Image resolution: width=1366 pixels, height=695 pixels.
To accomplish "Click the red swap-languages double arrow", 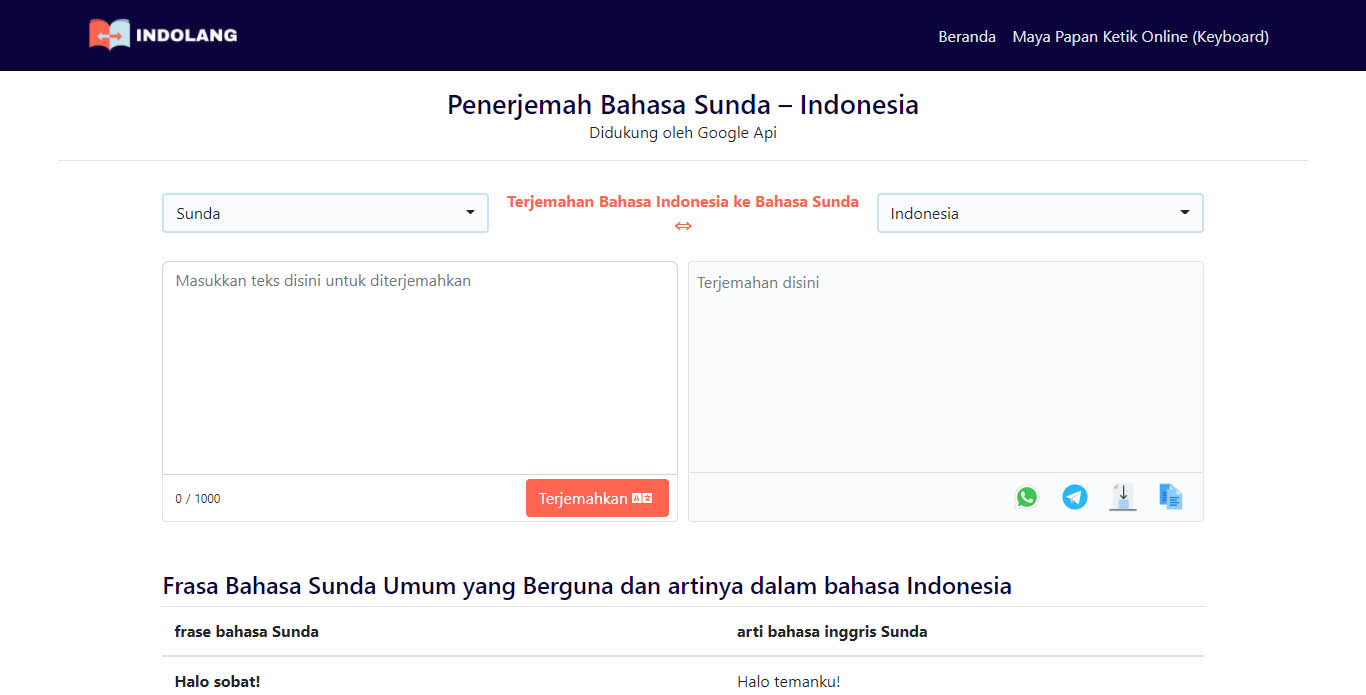I will pos(683,226).
